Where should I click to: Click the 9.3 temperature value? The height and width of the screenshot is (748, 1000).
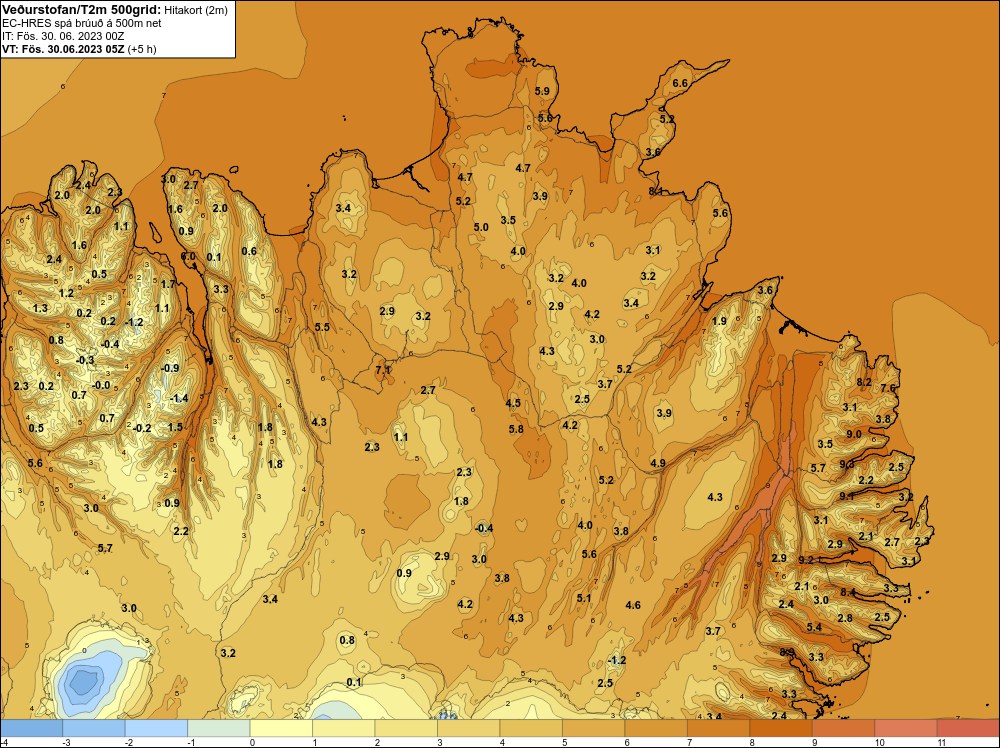(x=846, y=464)
